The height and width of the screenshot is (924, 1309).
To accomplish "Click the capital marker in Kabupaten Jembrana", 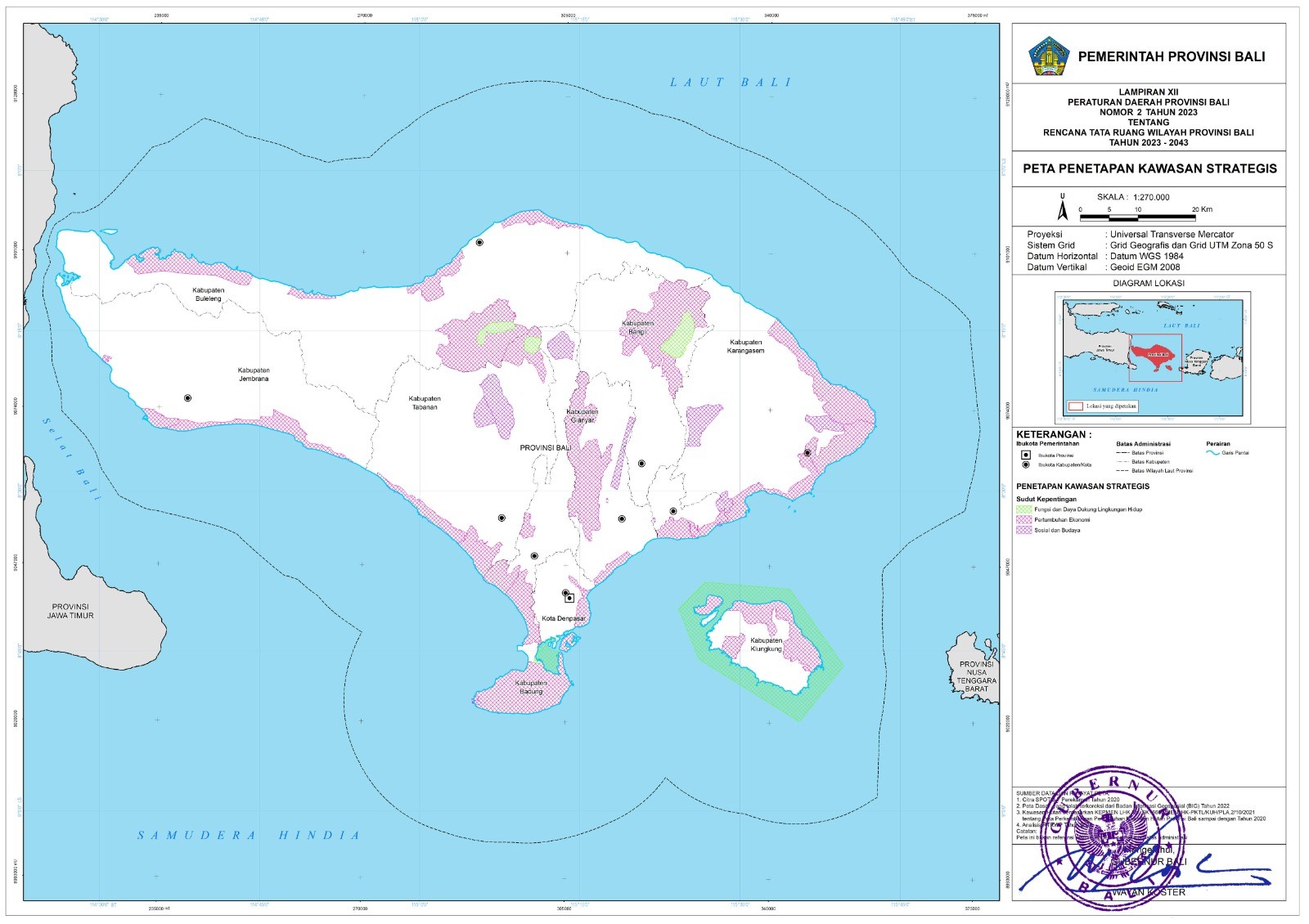I will tap(187, 398).
